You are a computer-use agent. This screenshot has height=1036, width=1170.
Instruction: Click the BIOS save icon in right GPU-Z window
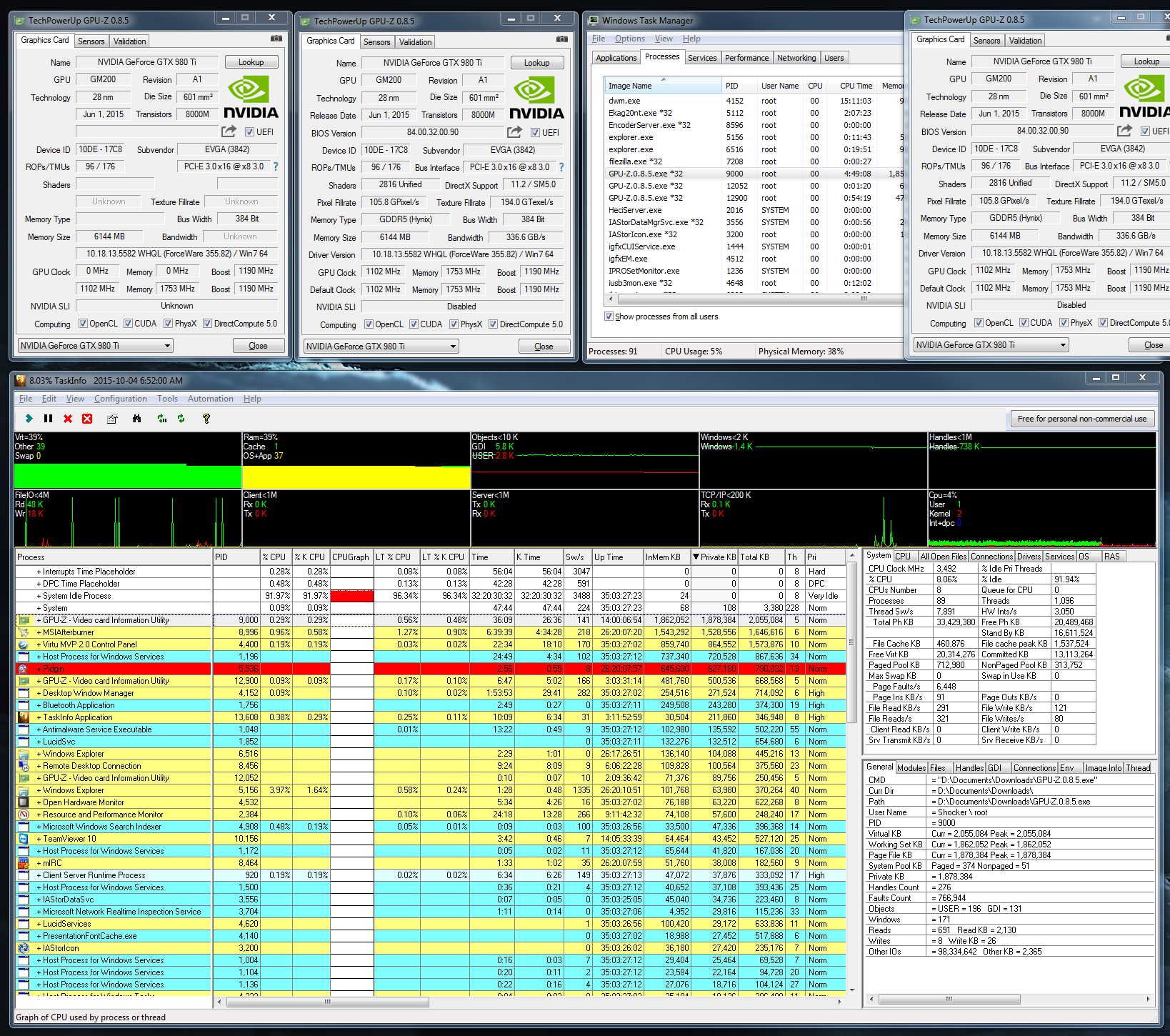click(x=1124, y=131)
